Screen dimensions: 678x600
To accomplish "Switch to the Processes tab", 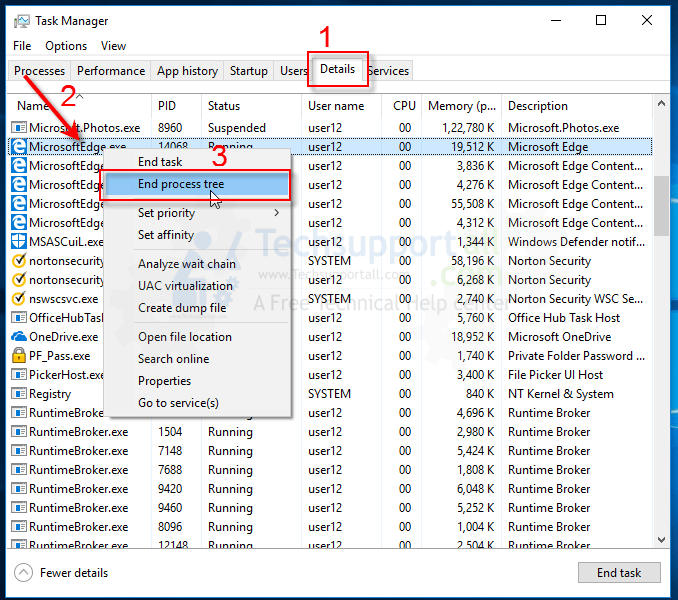I will pyautogui.click(x=39, y=70).
